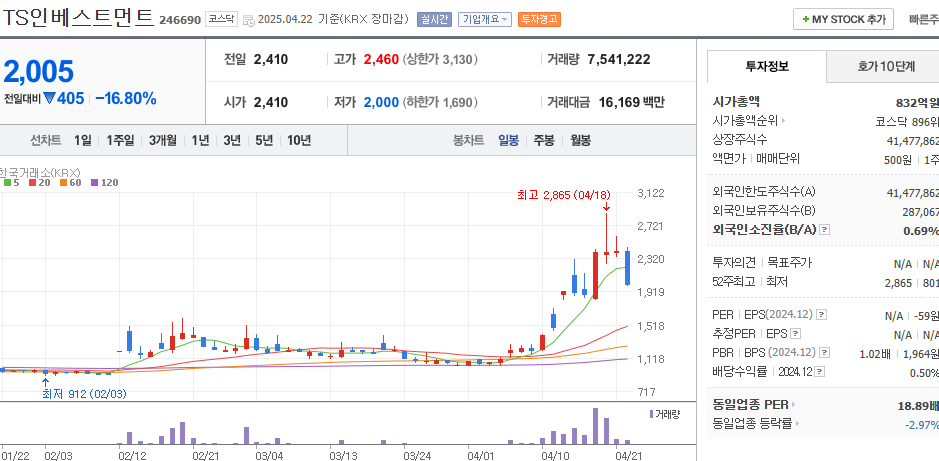Select red 20-day moving average swatch
This screenshot has height=461, width=939.
click(32, 183)
